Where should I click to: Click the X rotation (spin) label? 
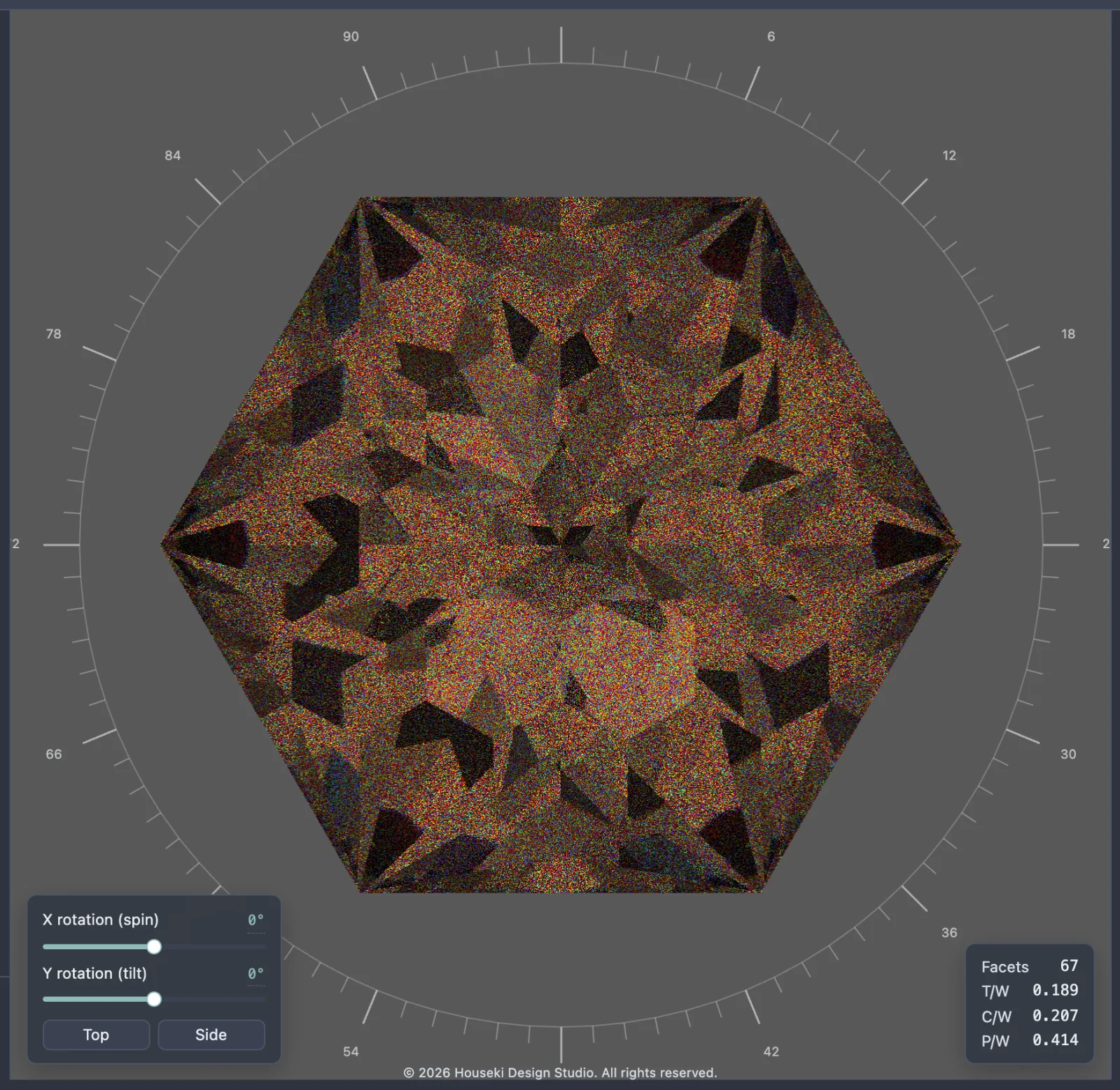pos(101,920)
